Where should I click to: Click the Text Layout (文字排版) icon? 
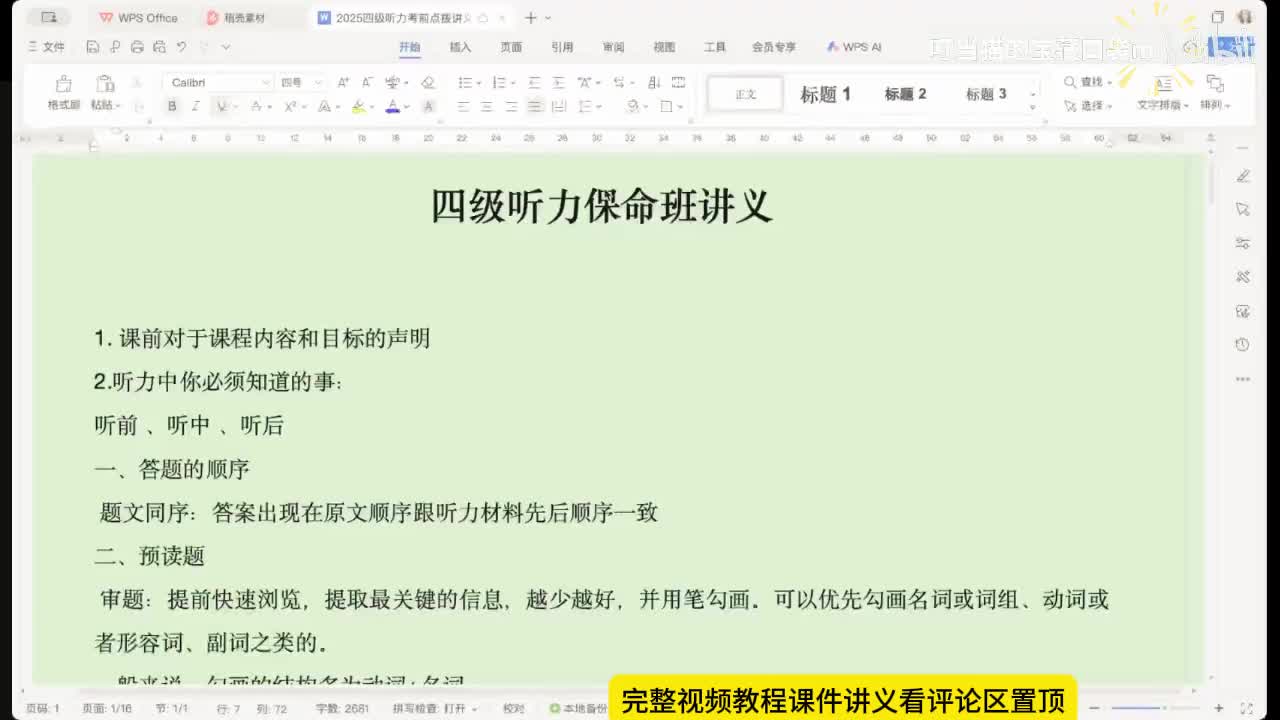[1163, 84]
